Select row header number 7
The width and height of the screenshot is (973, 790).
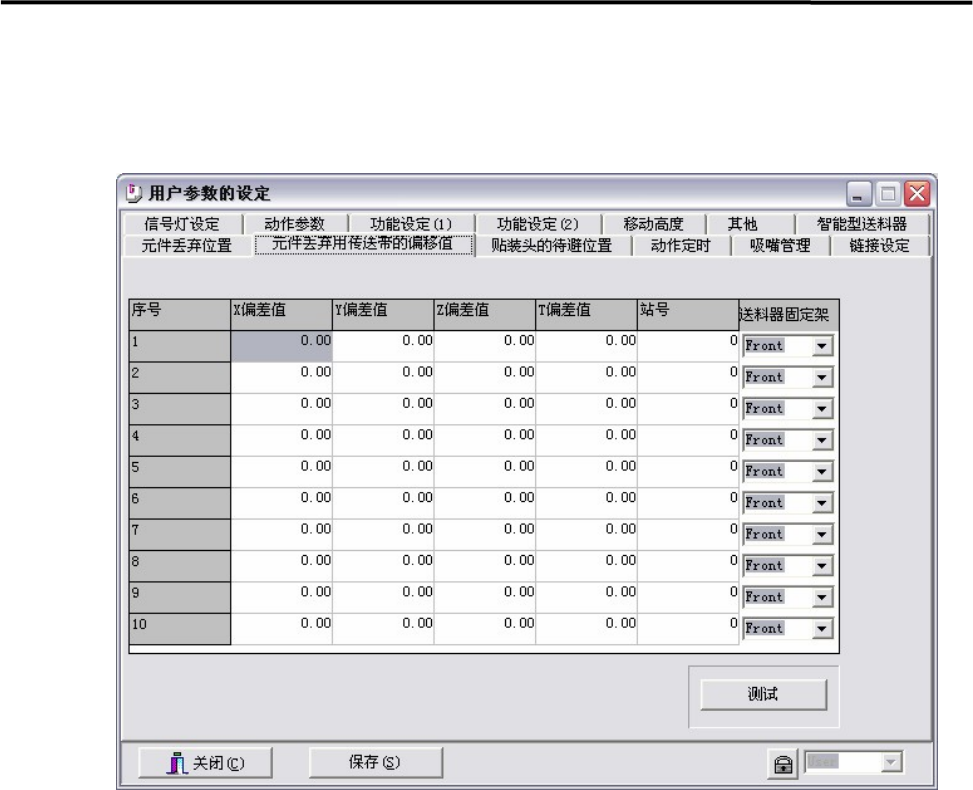tap(180, 535)
